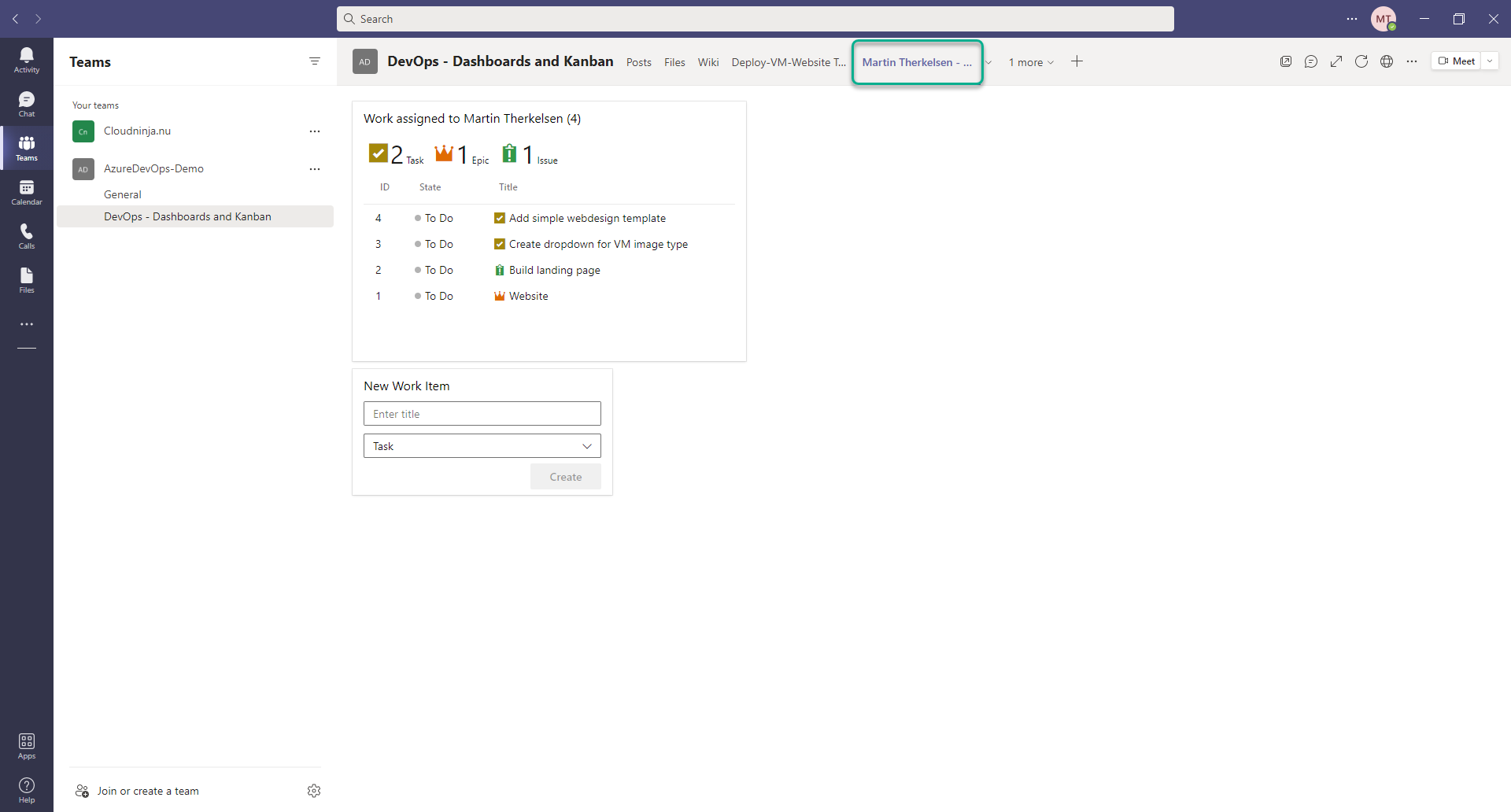Switch to the Posts tab
Screen dimensions: 1511x812
point(639,62)
